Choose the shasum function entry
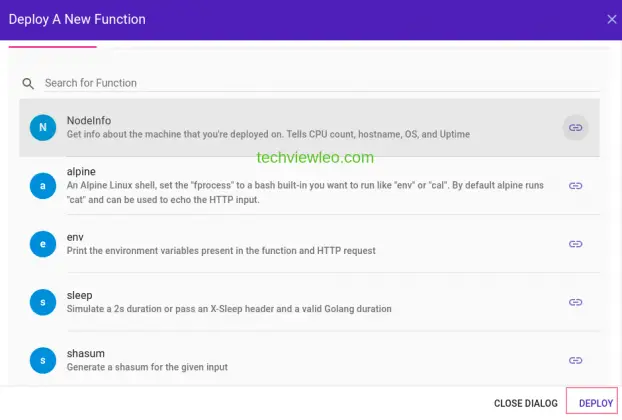Viewport: 622px width, 420px height. pyautogui.click(x=300, y=360)
